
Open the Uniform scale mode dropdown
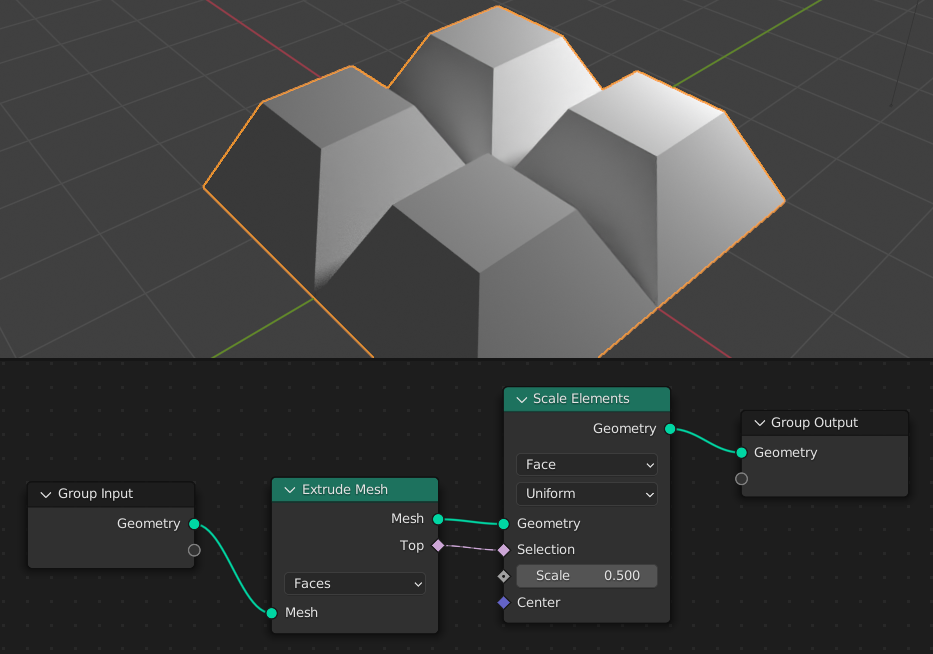(587, 494)
